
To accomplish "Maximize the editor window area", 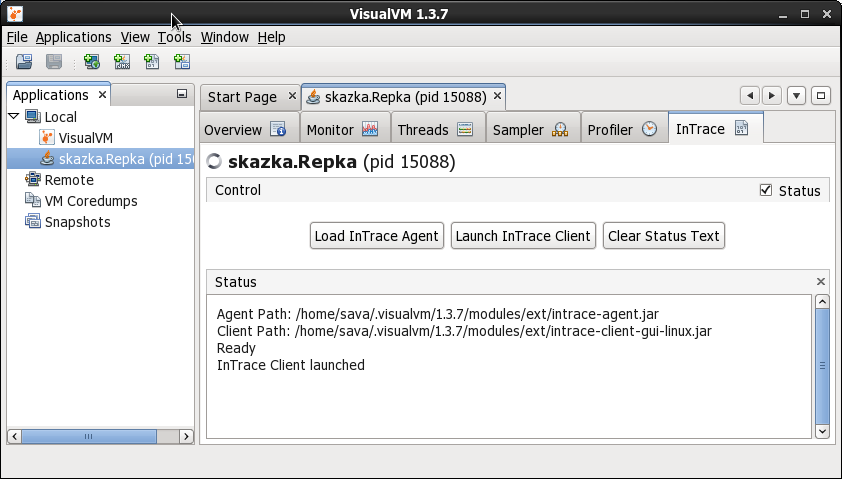I will [821, 96].
